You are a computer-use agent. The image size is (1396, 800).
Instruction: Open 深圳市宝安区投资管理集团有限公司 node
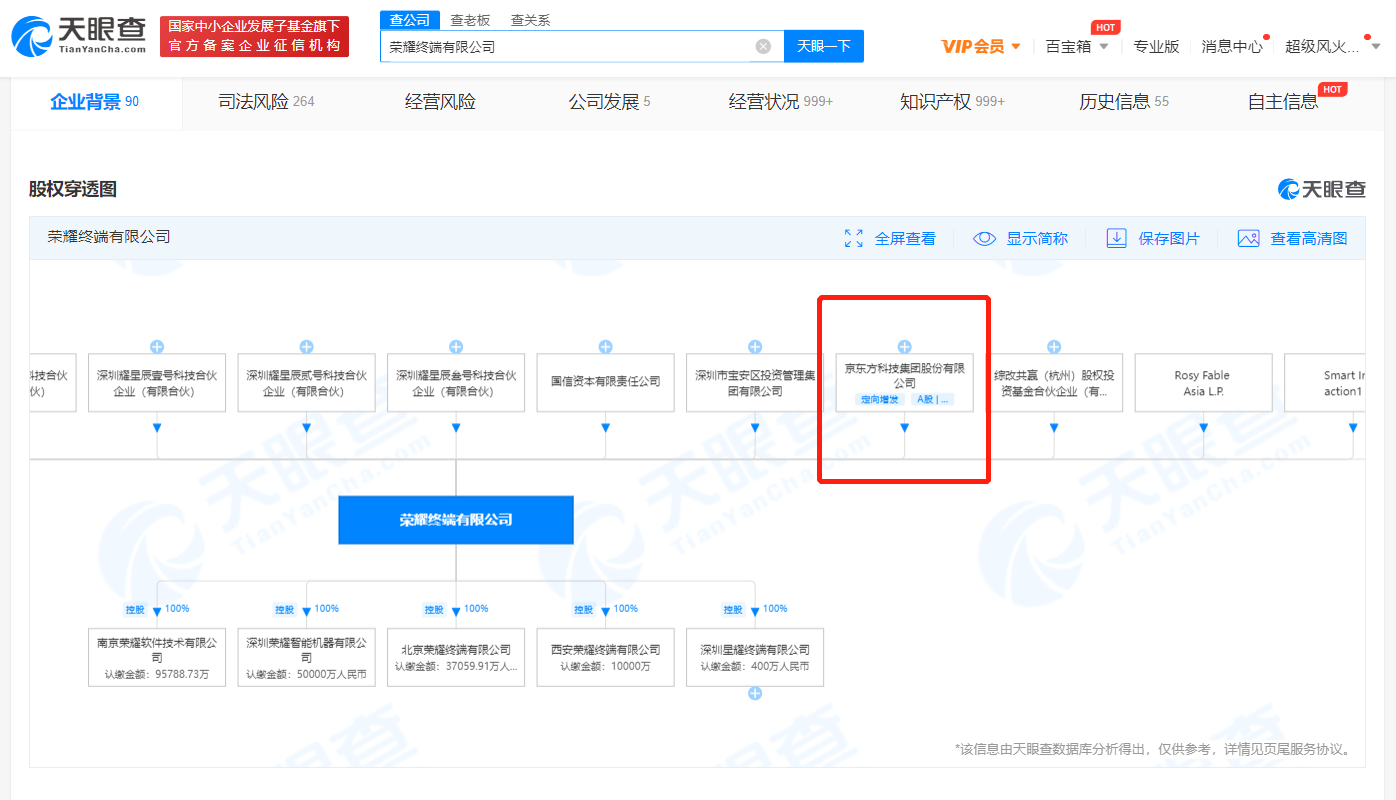tap(755, 382)
